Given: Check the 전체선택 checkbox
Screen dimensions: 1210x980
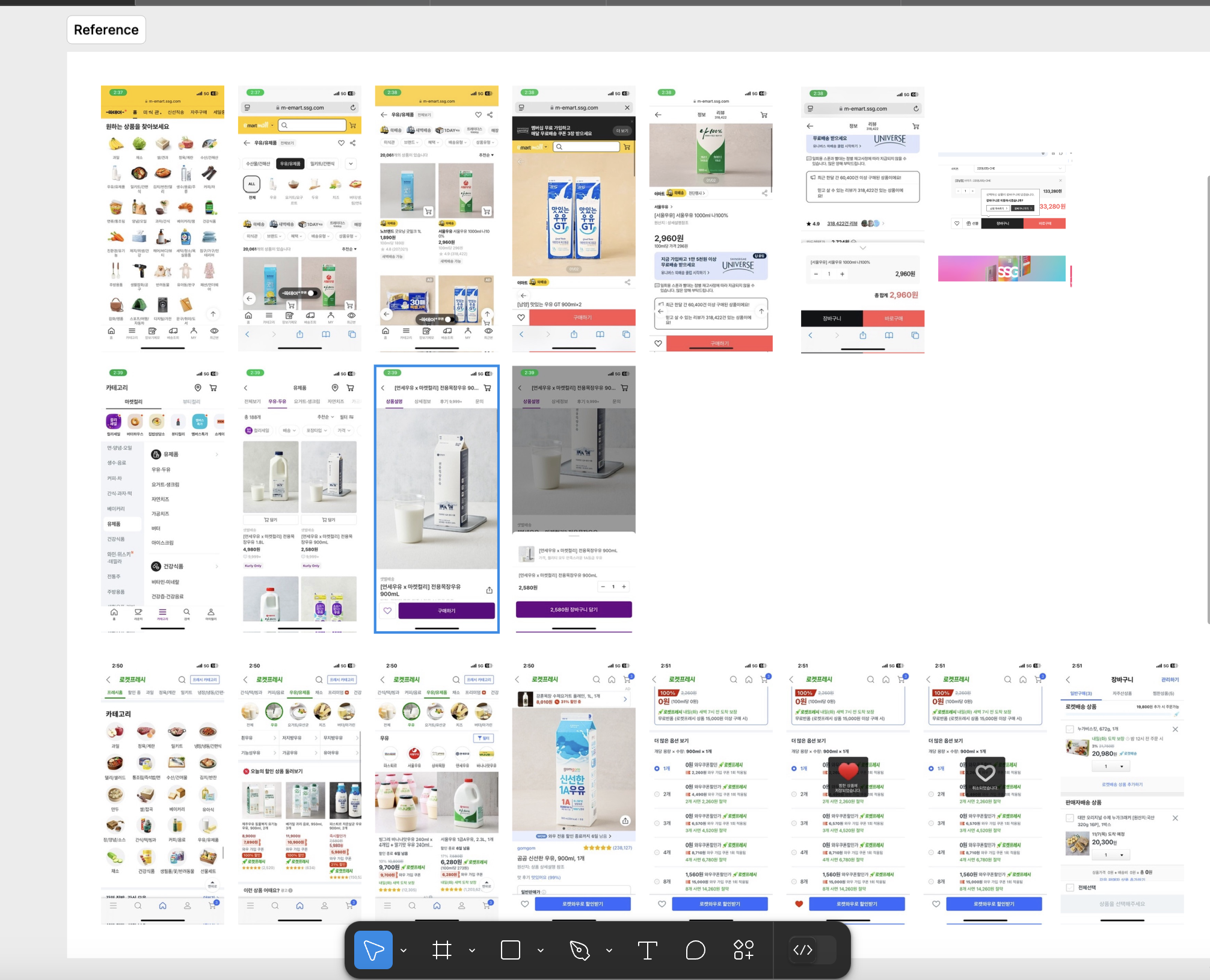Looking at the screenshot, I should click(x=1070, y=887).
